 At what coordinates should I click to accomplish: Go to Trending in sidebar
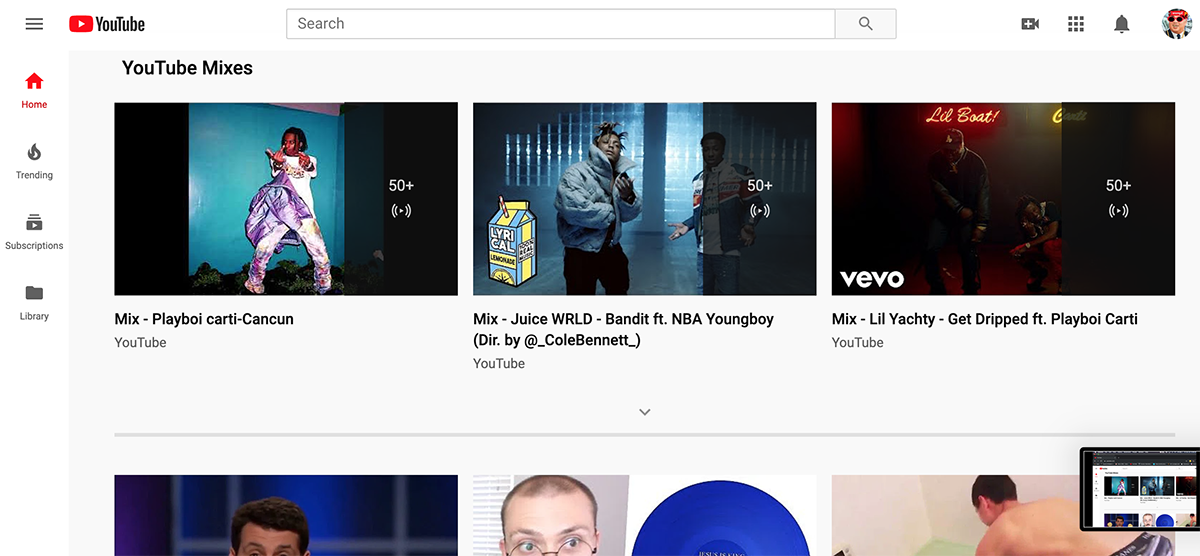[34, 160]
